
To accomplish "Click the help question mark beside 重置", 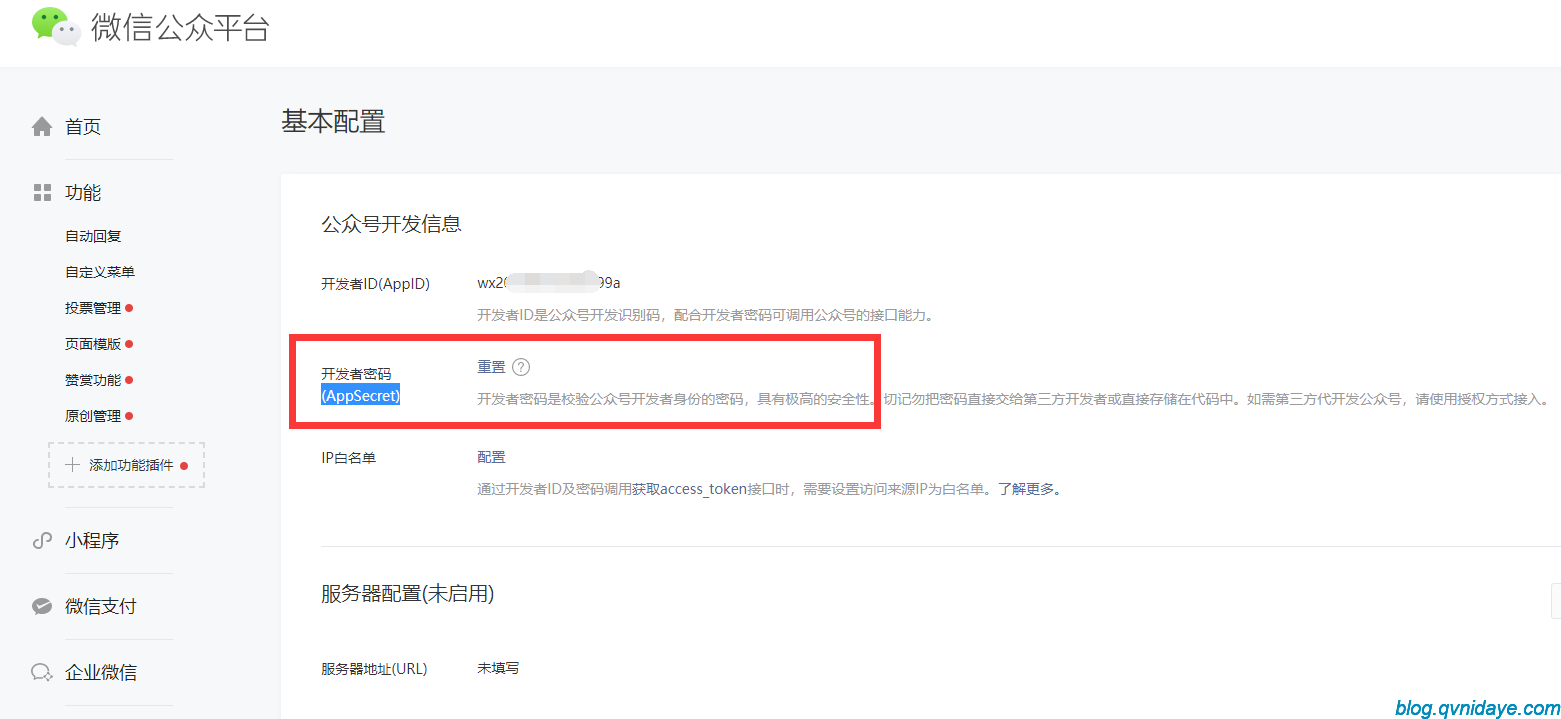I will tap(520, 367).
